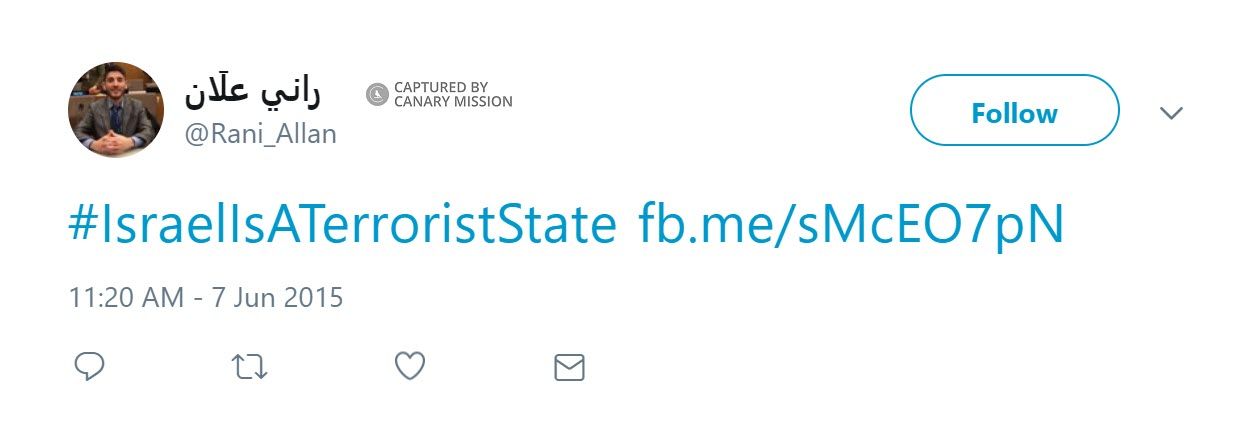
Task: Open more actions arrow beside Follow
Action: (x=1171, y=113)
